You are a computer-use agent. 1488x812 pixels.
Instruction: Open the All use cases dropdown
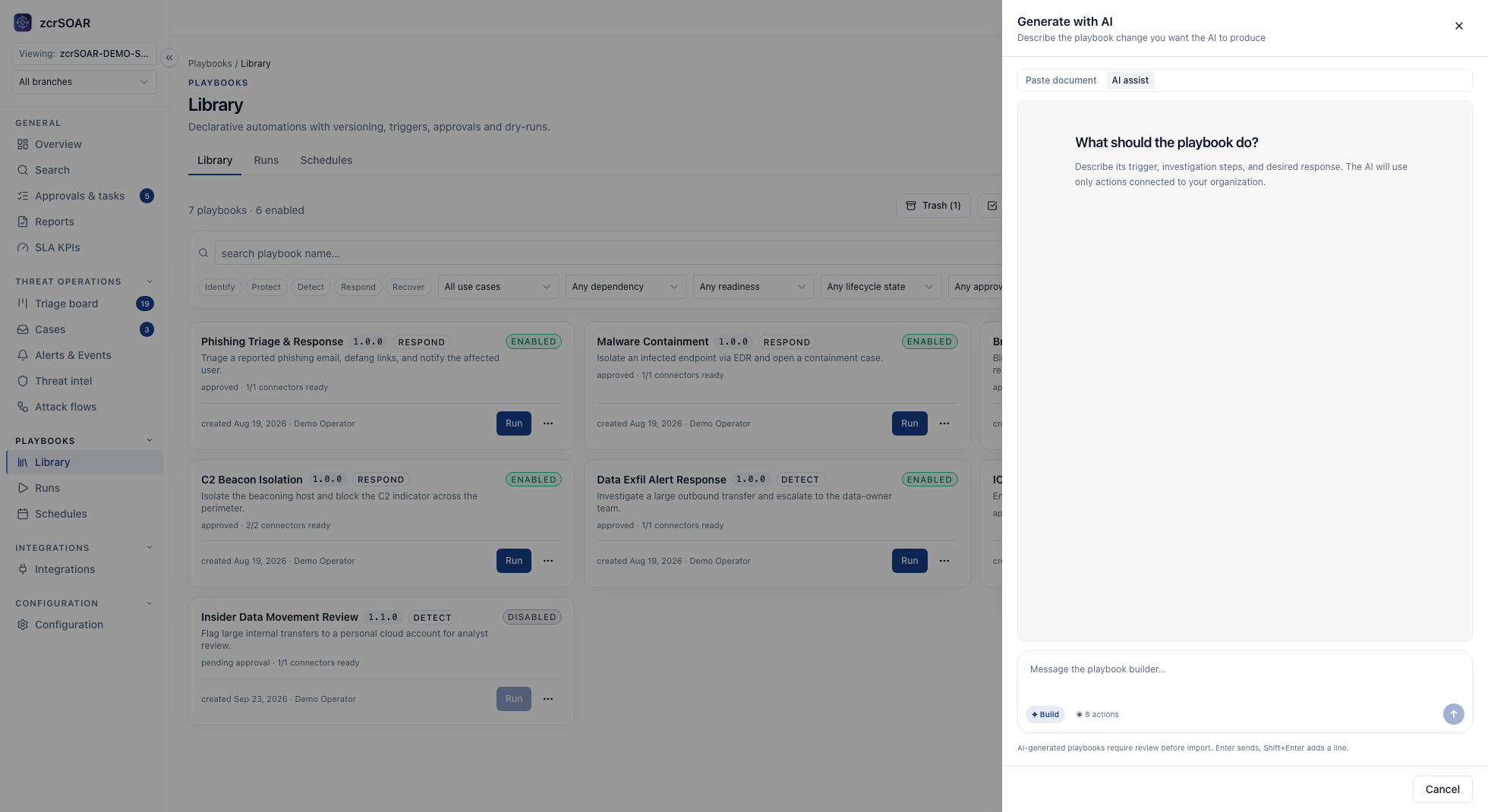point(498,287)
